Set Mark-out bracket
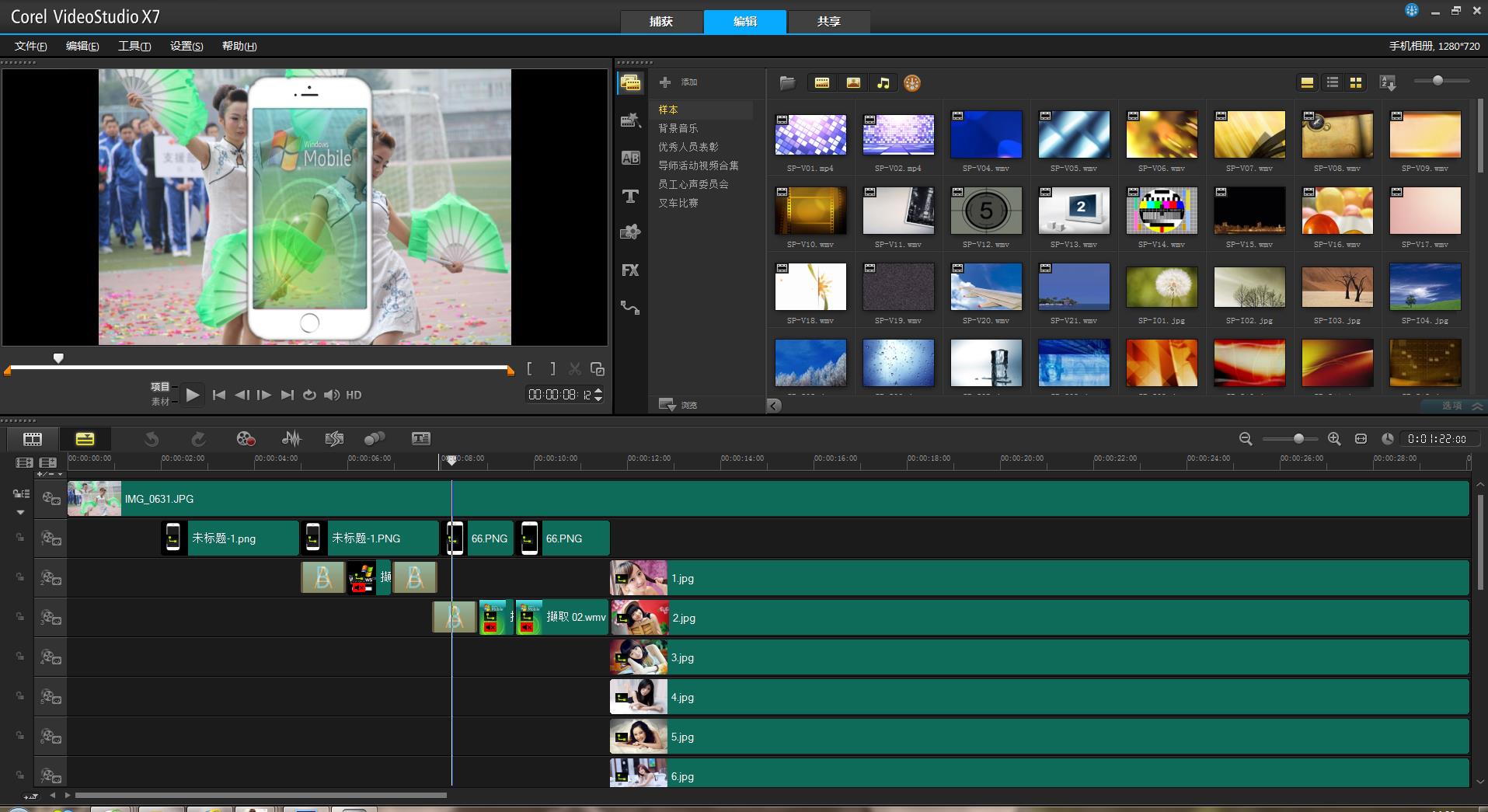 552,369
